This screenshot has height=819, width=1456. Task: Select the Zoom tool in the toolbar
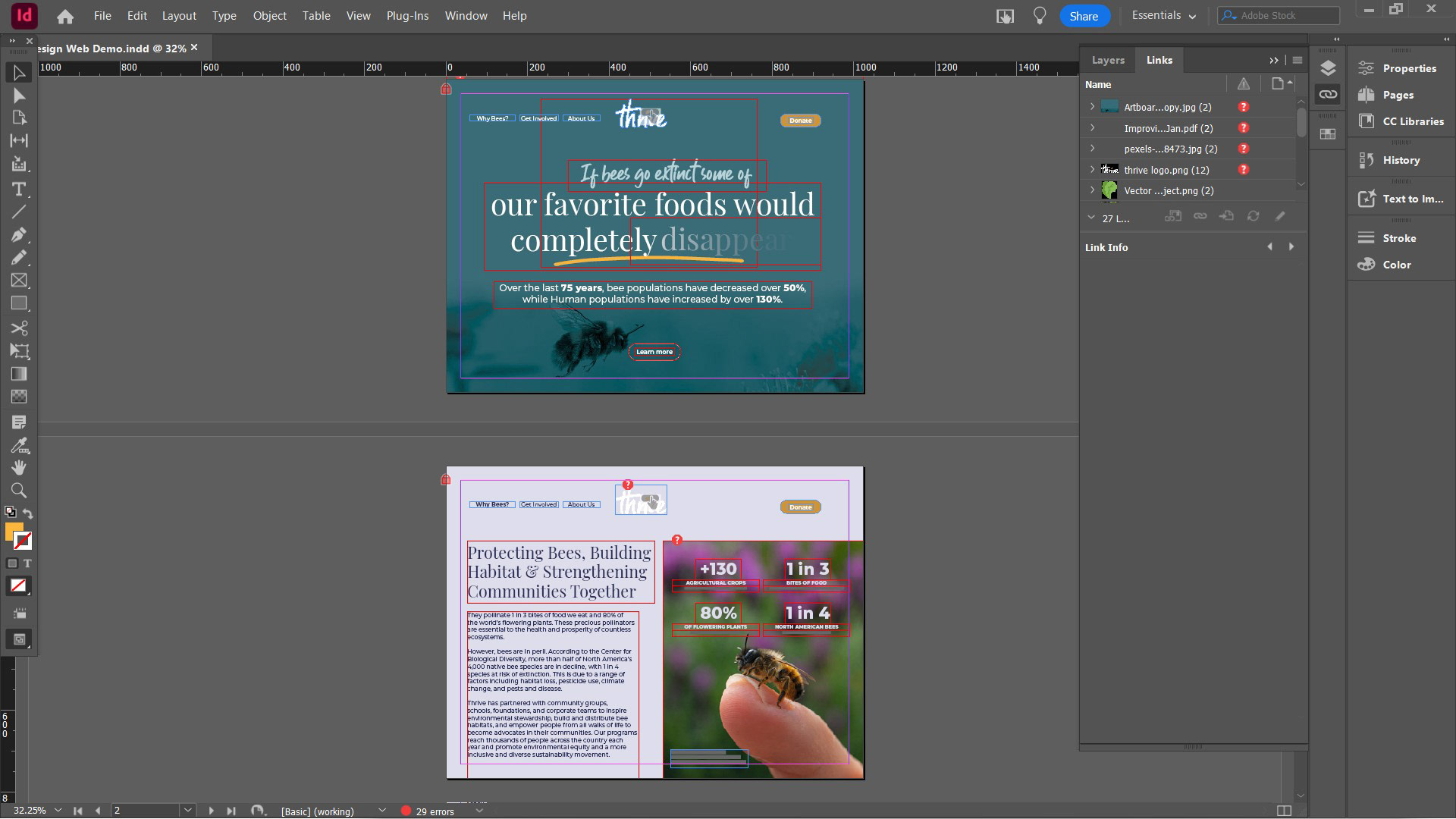coord(19,491)
